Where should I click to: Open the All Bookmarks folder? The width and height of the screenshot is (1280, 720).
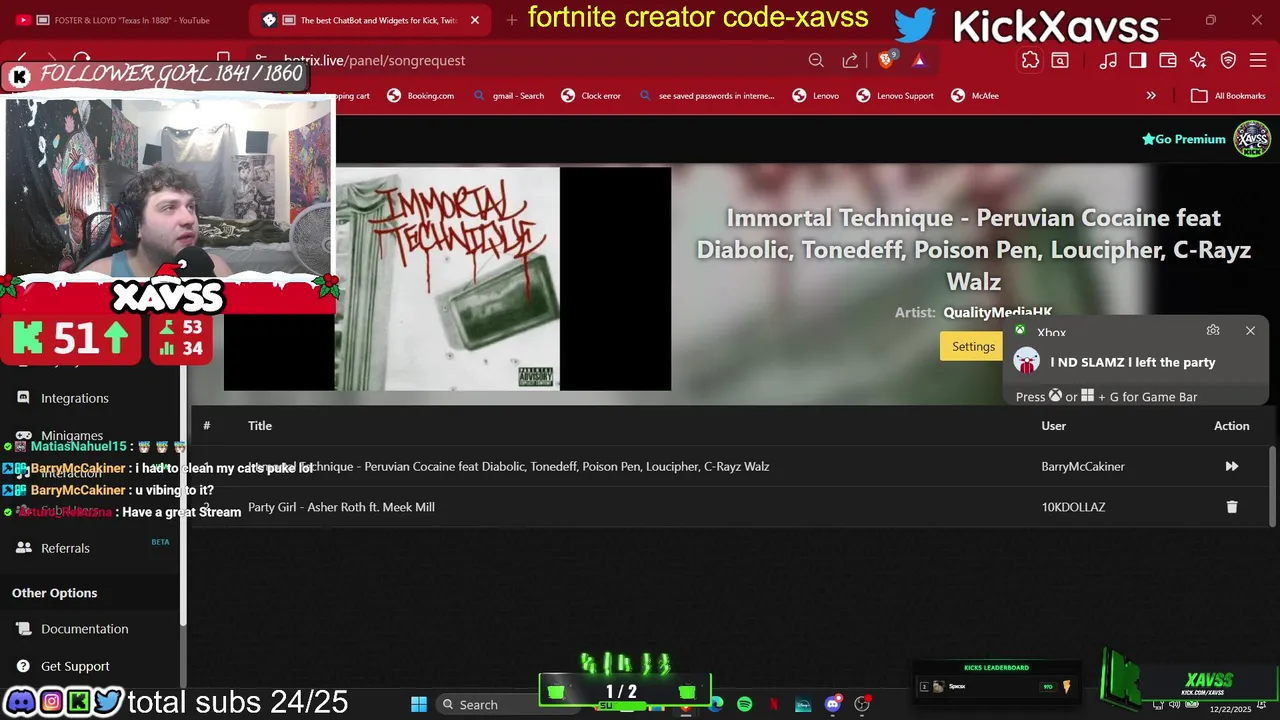pos(1229,96)
